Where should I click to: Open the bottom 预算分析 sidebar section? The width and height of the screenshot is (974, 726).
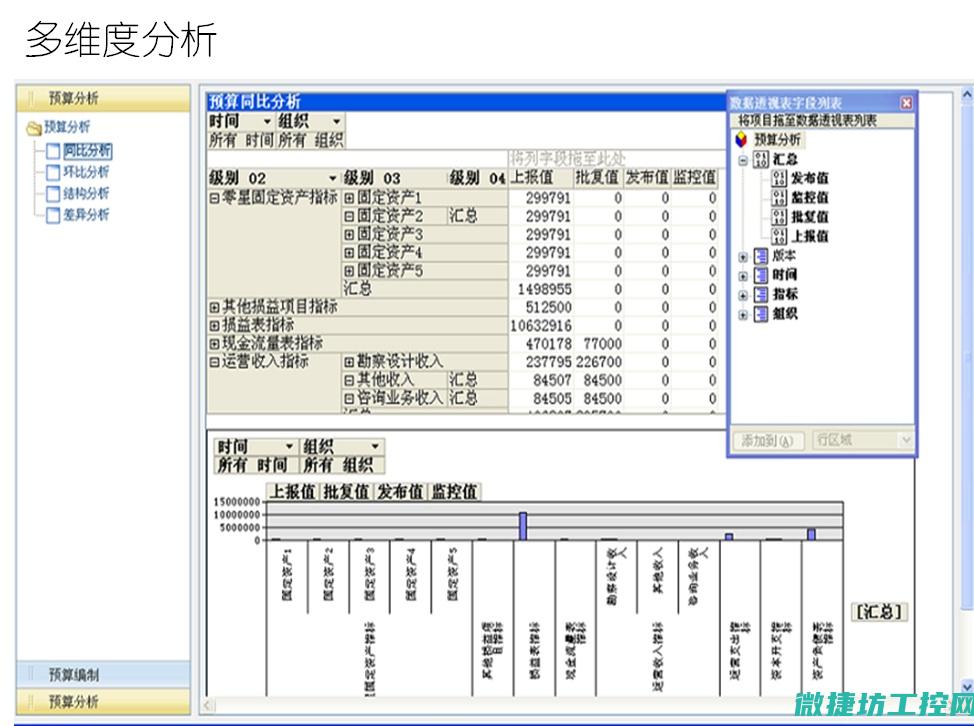pos(103,702)
